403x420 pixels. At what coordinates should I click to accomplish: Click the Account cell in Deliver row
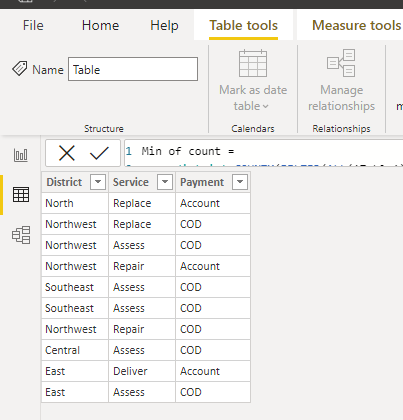(213, 371)
